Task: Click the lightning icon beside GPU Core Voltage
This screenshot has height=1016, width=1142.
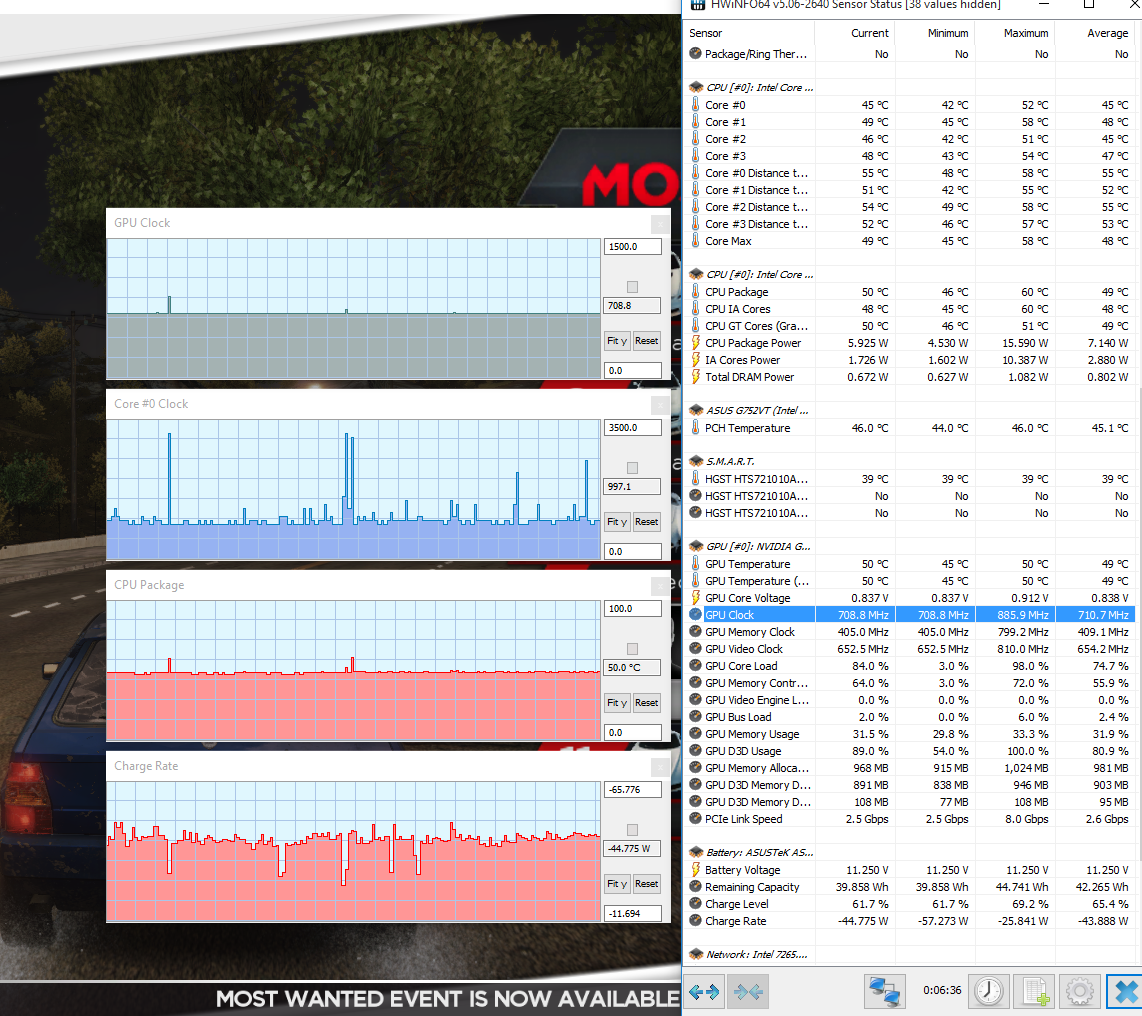Action: click(x=696, y=598)
